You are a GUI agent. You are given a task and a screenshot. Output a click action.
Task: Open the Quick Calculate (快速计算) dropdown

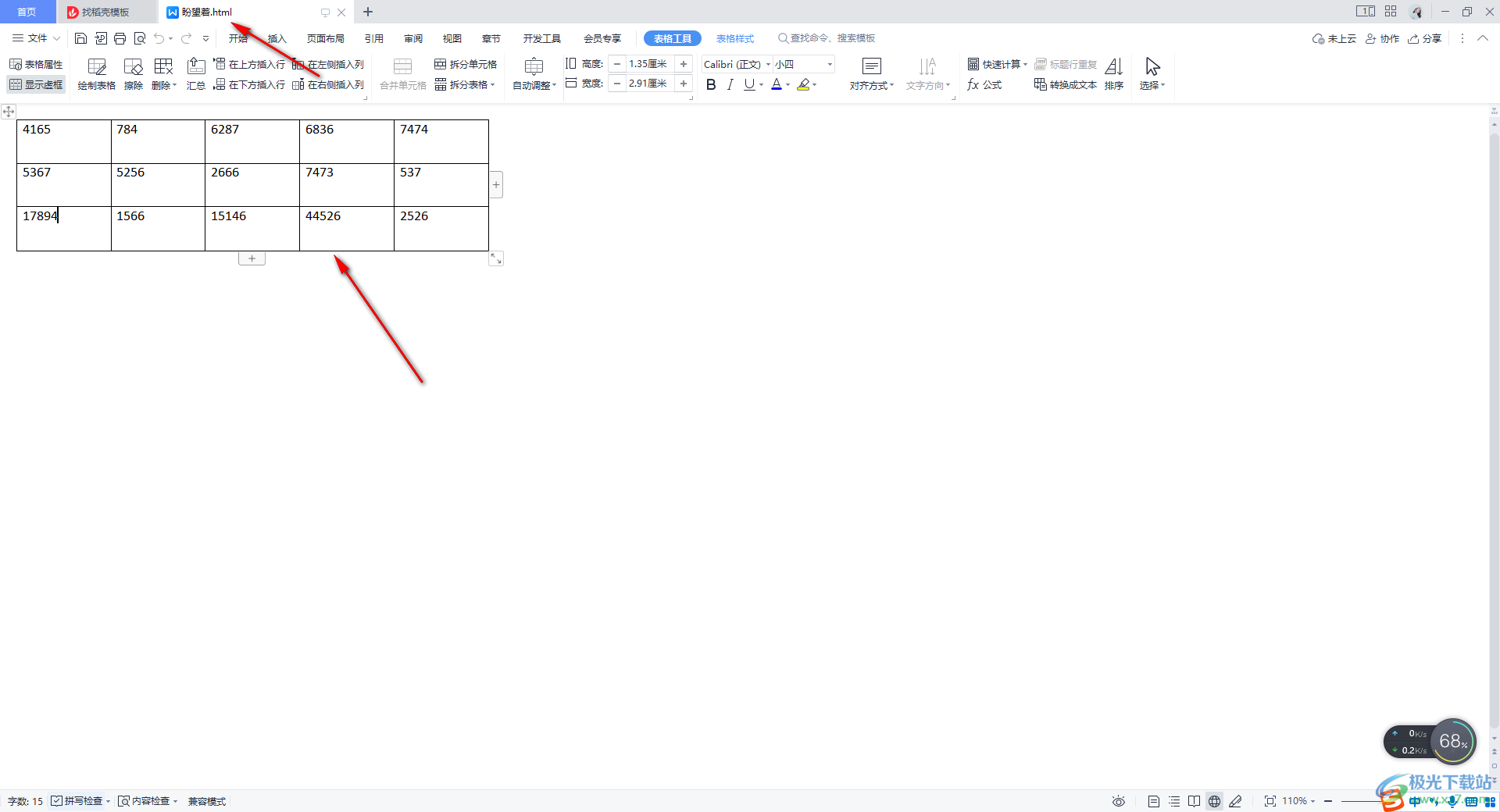[x=998, y=64]
